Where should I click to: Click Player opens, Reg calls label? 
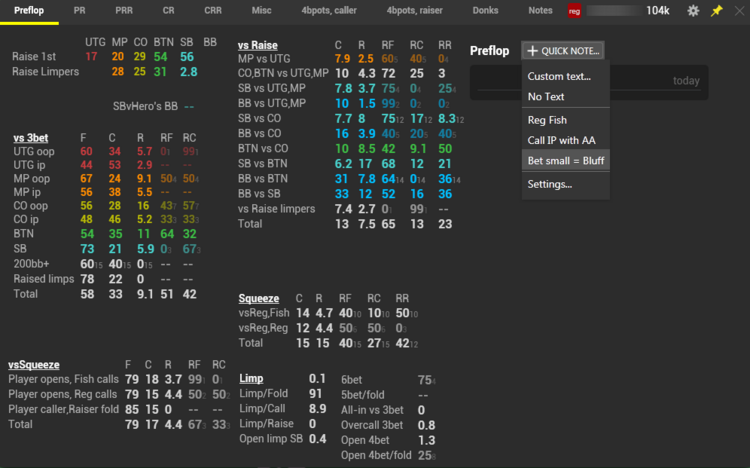click(62, 394)
